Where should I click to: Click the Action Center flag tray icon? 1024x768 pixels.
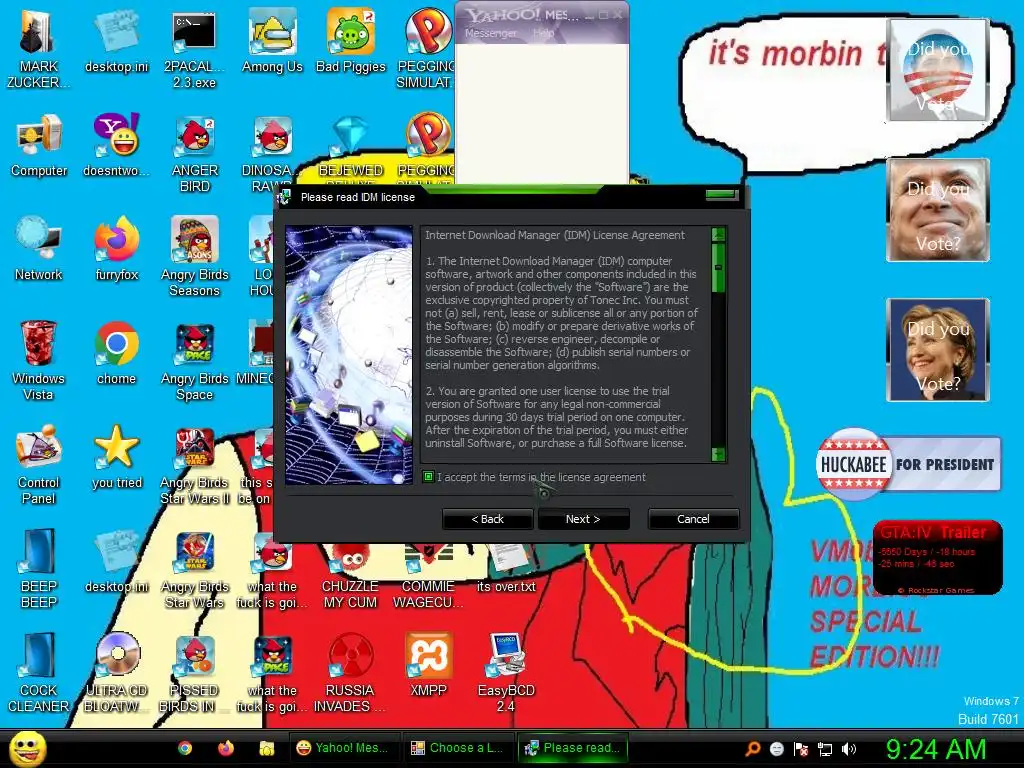point(801,749)
